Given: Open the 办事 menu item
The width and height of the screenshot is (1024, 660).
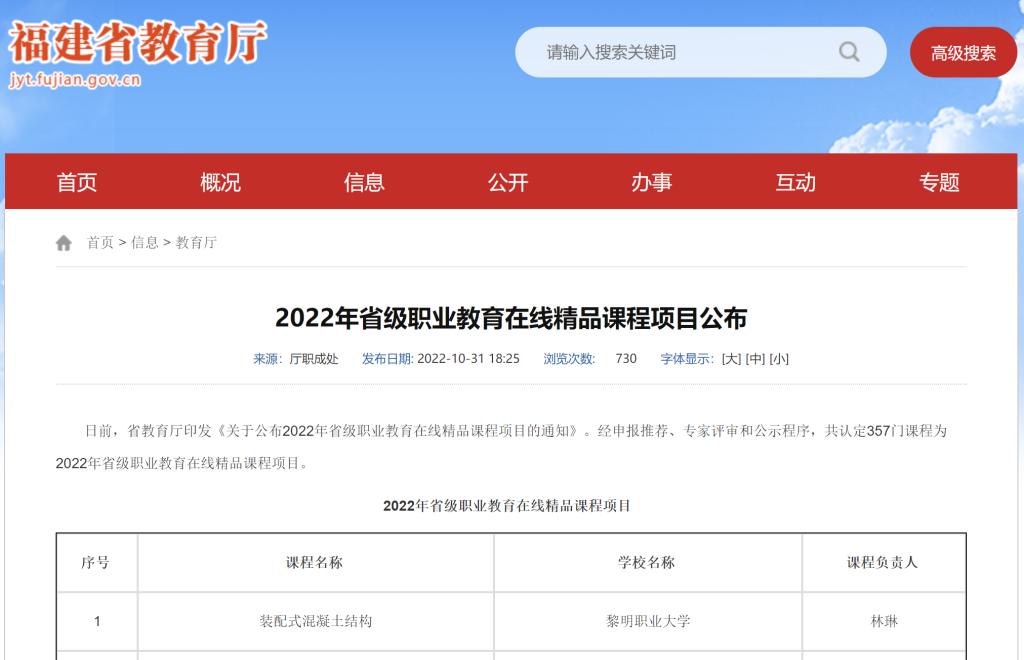Looking at the screenshot, I should pos(652,182).
